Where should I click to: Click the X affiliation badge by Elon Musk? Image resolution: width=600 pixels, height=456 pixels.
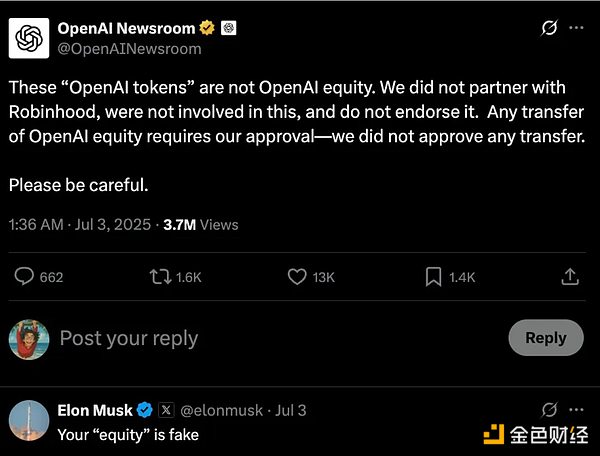point(166,410)
